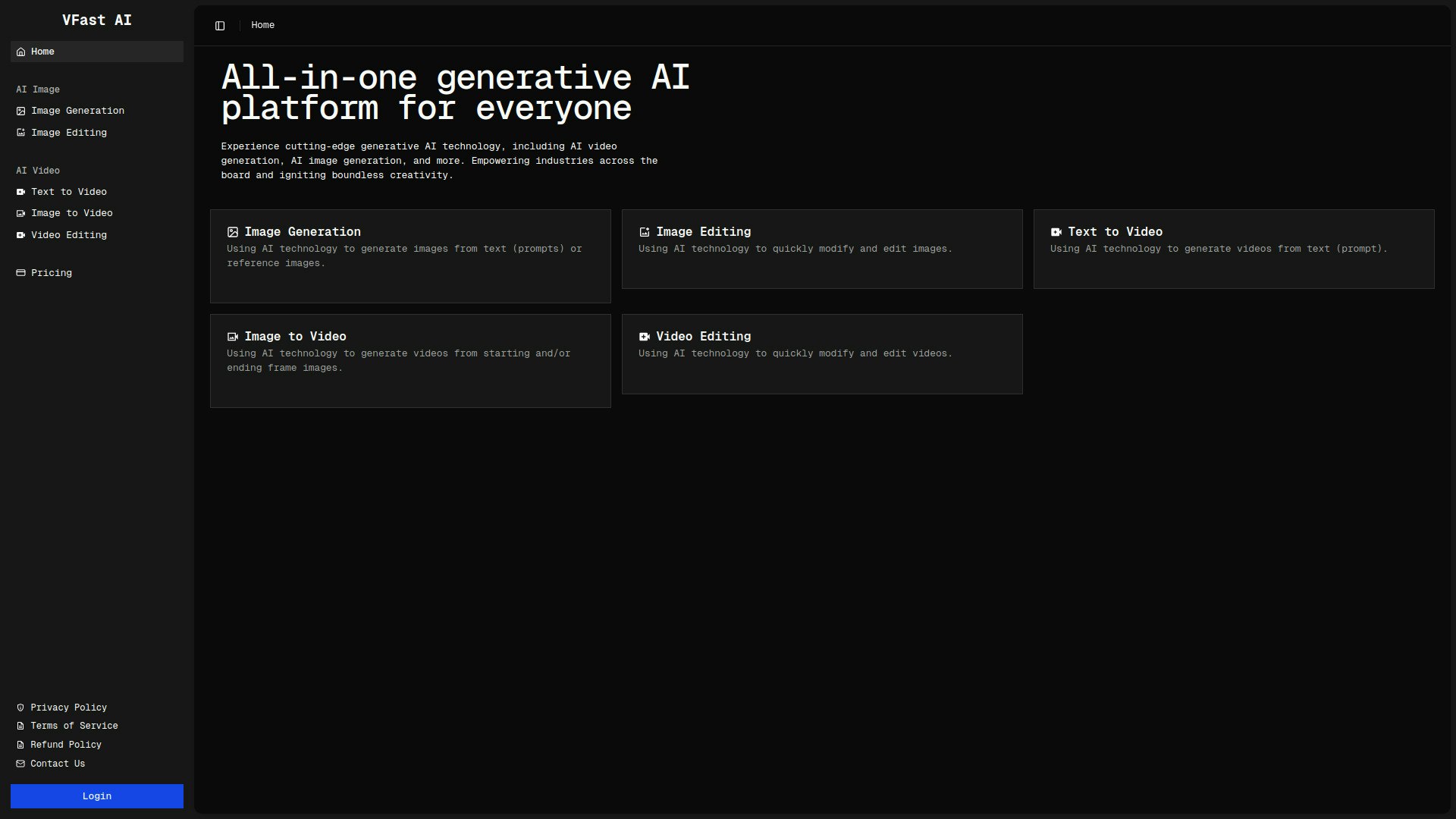1456x819 pixels.
Task: Click the shield icon next to Privacy Policy
Action: point(20,707)
